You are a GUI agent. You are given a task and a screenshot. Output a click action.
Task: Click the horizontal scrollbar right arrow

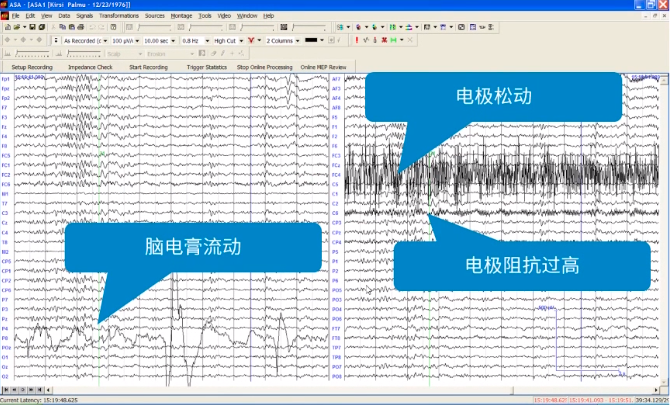click(x=656, y=390)
